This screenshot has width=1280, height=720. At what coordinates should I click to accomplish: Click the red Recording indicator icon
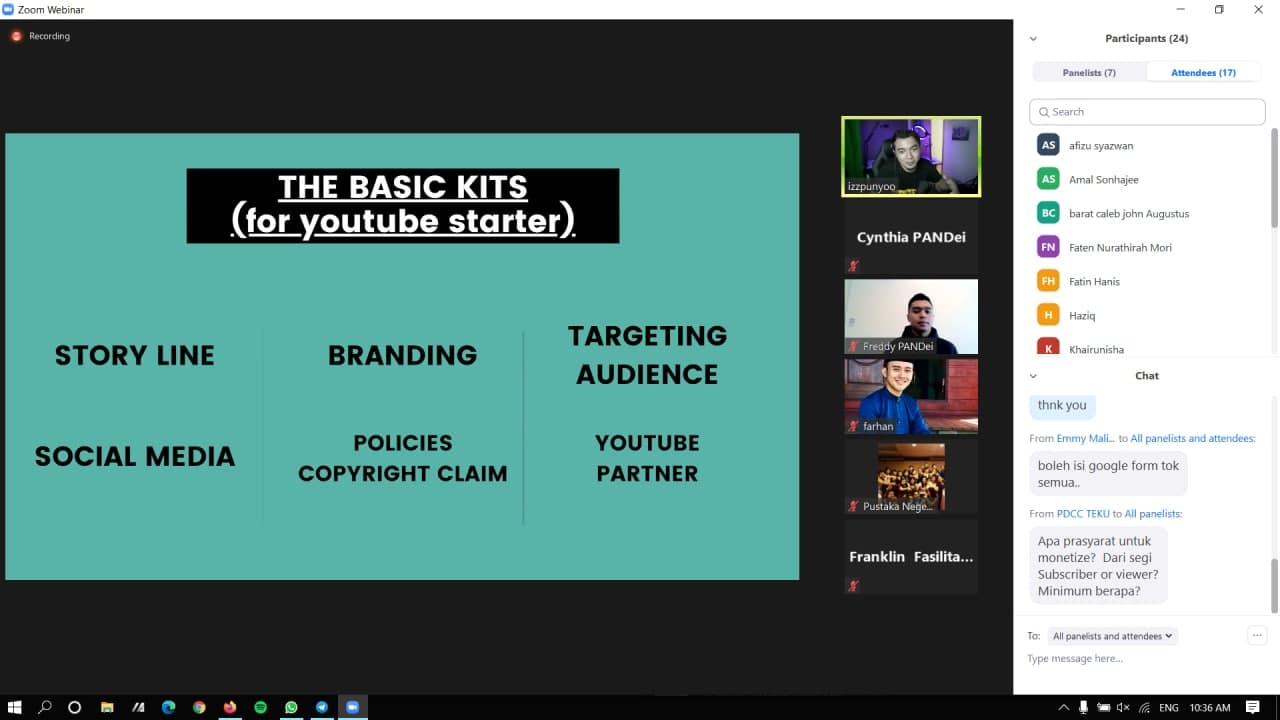[x=16, y=36]
